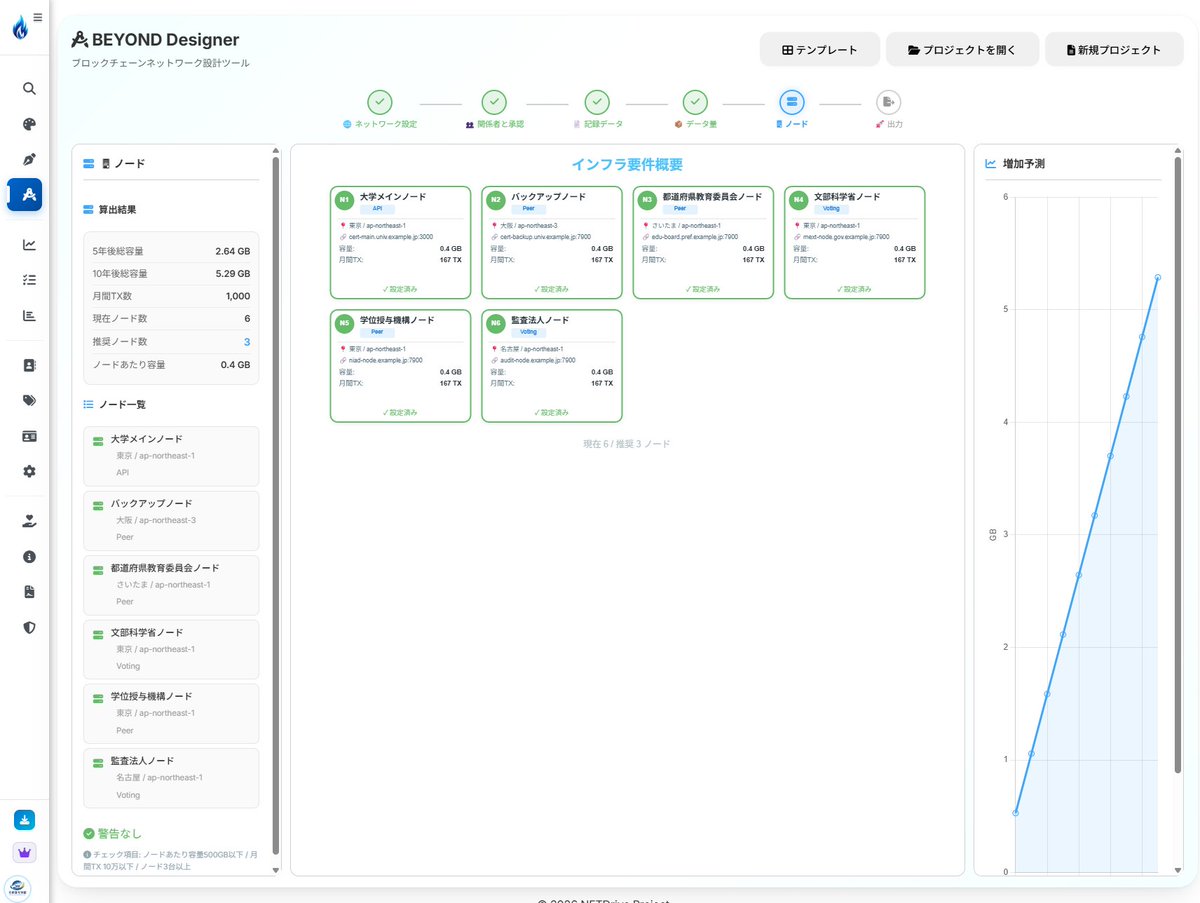Image resolution: width=1200 pixels, height=903 pixels.
Task: Click the 推奨ノード数 value 3
Action: [247, 342]
